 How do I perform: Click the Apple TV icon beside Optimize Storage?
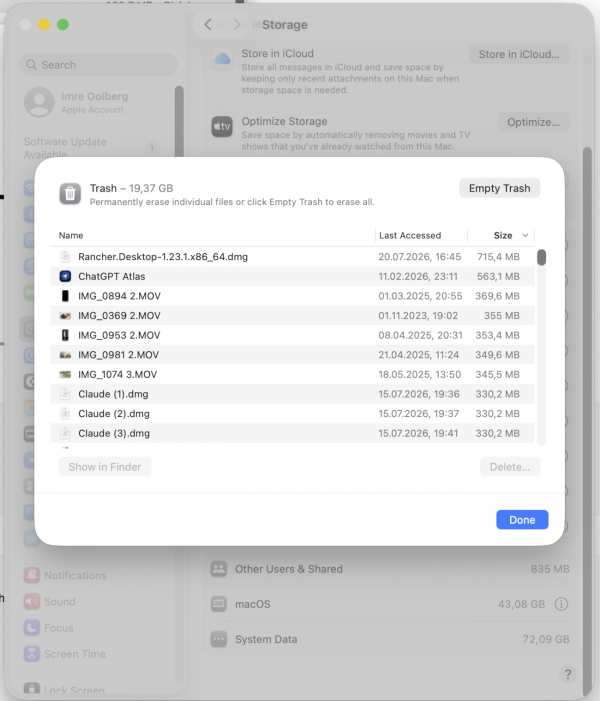click(222, 127)
